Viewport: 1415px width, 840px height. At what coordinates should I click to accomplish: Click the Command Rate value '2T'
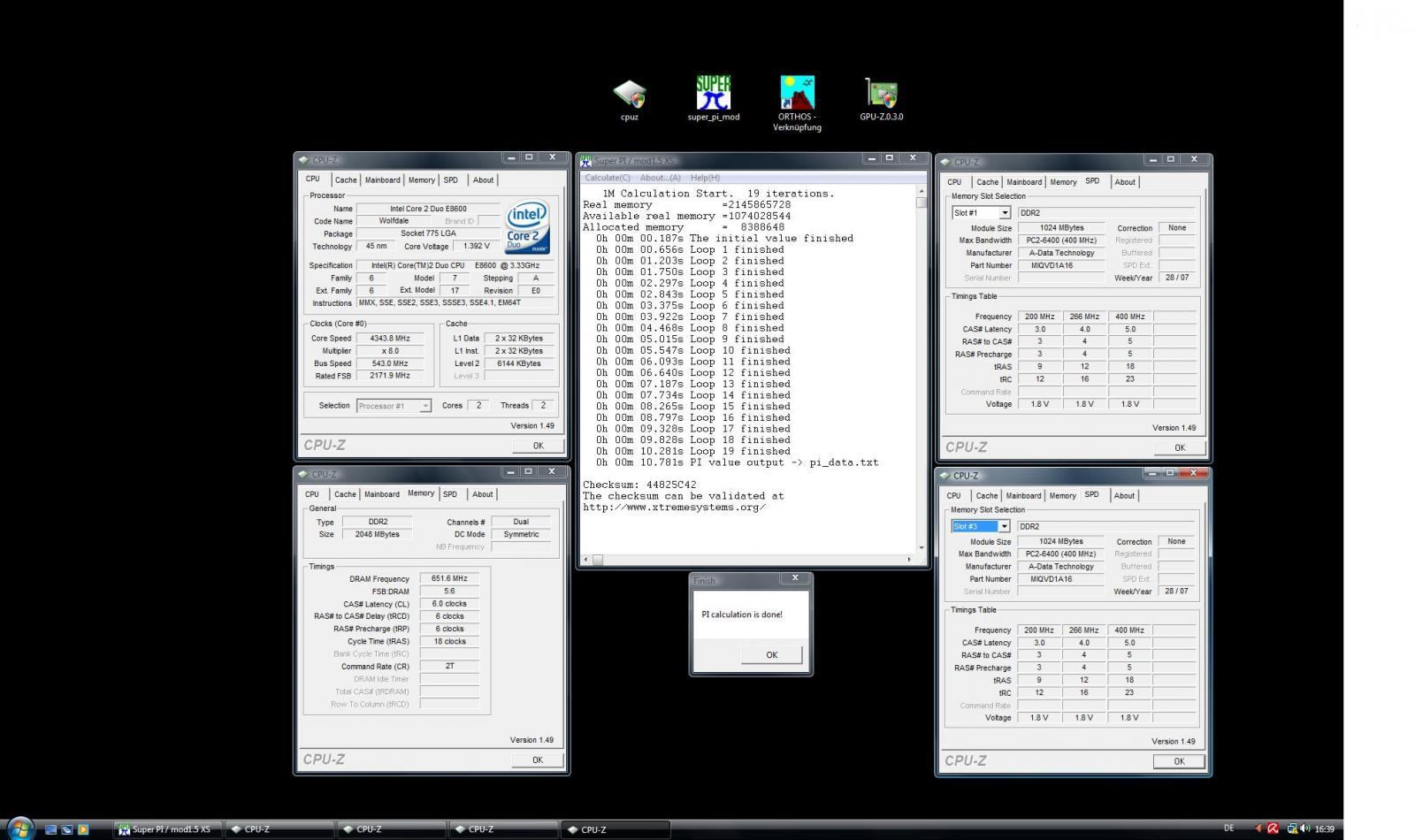point(449,667)
